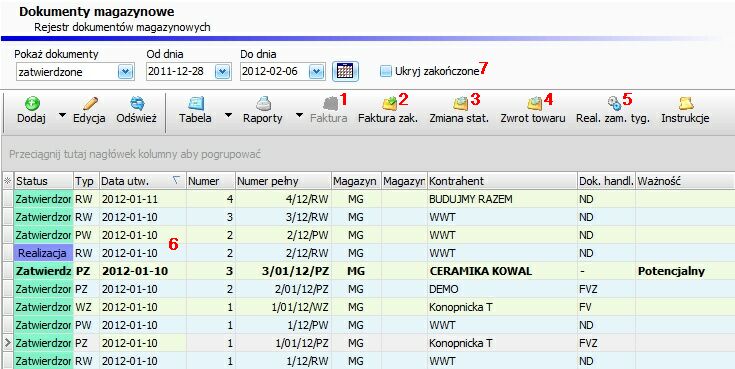Choose Zwrot towaru icon
Viewport: 735px width, 369px height.
[x=533, y=103]
